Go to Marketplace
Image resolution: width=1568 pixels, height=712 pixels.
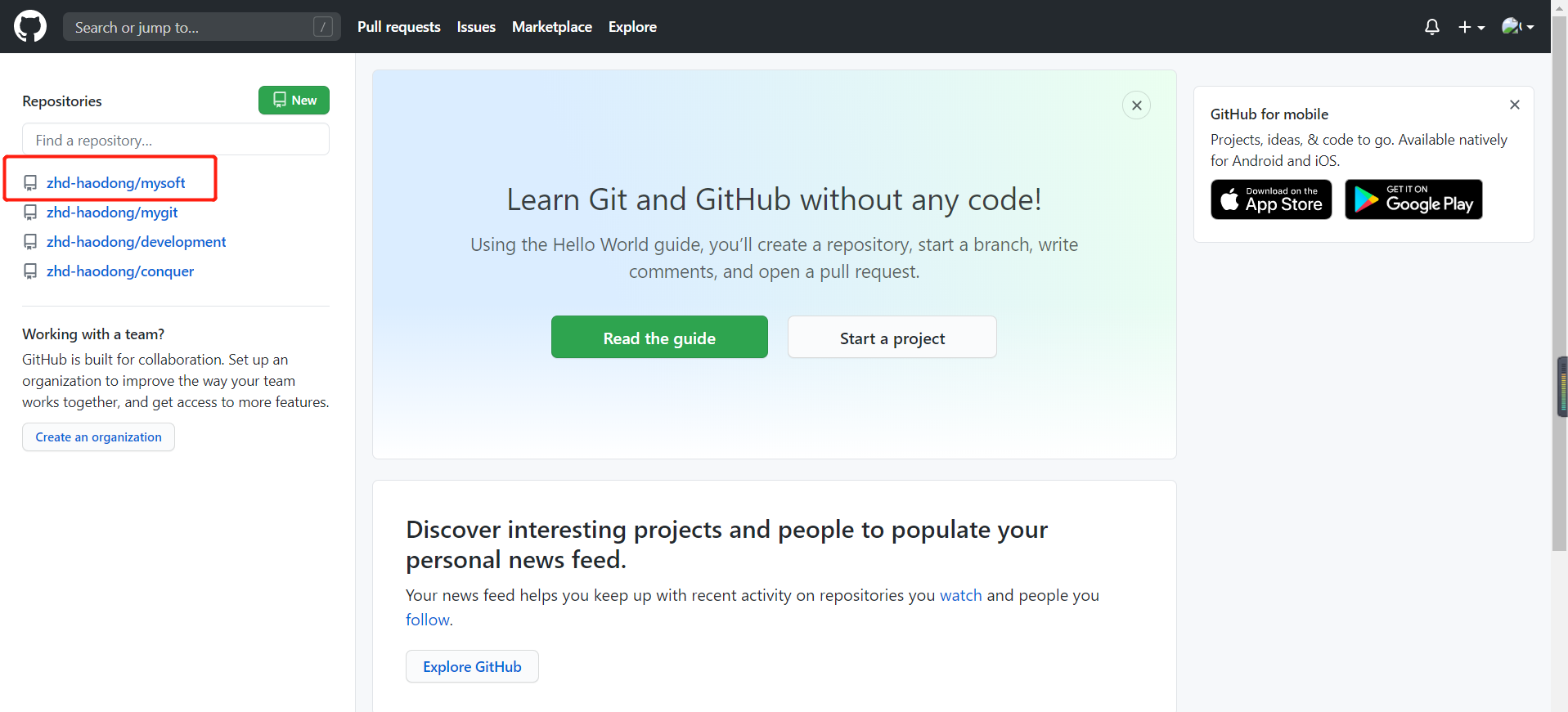552,27
